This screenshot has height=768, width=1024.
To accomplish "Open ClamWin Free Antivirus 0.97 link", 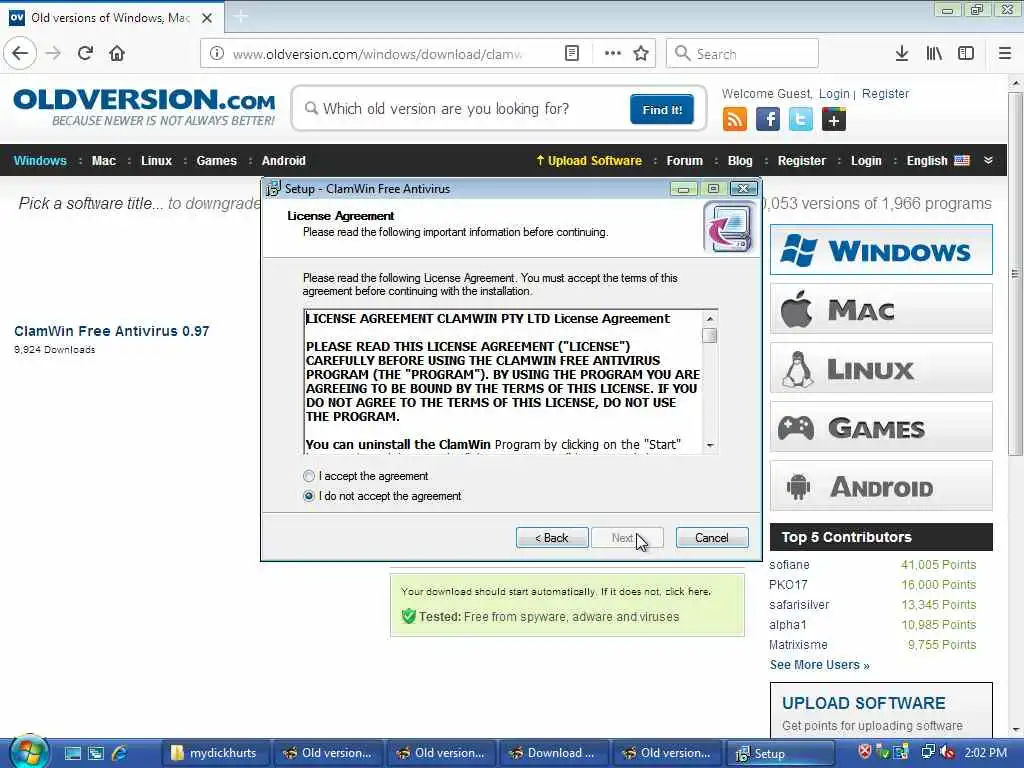I will (112, 331).
